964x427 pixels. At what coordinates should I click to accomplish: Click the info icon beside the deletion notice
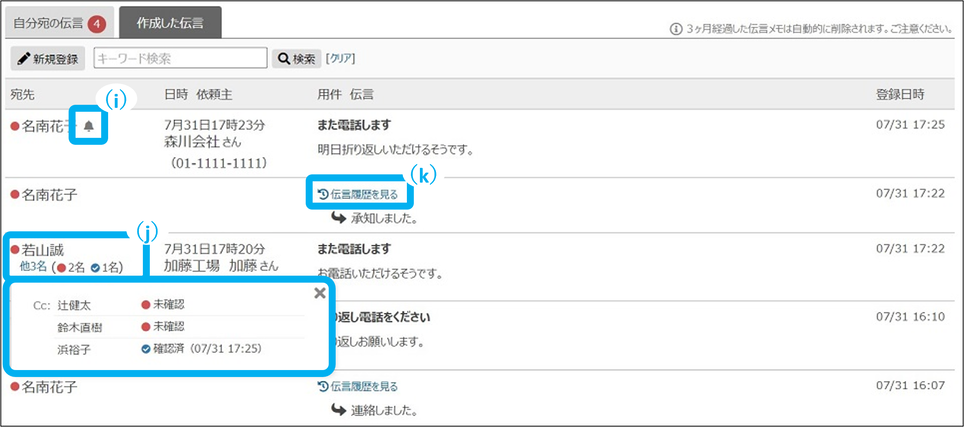click(x=675, y=29)
